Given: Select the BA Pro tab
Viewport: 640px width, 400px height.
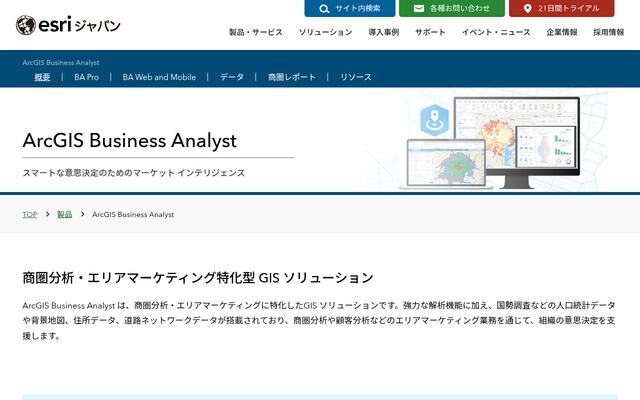Looking at the screenshot, I should [x=87, y=77].
